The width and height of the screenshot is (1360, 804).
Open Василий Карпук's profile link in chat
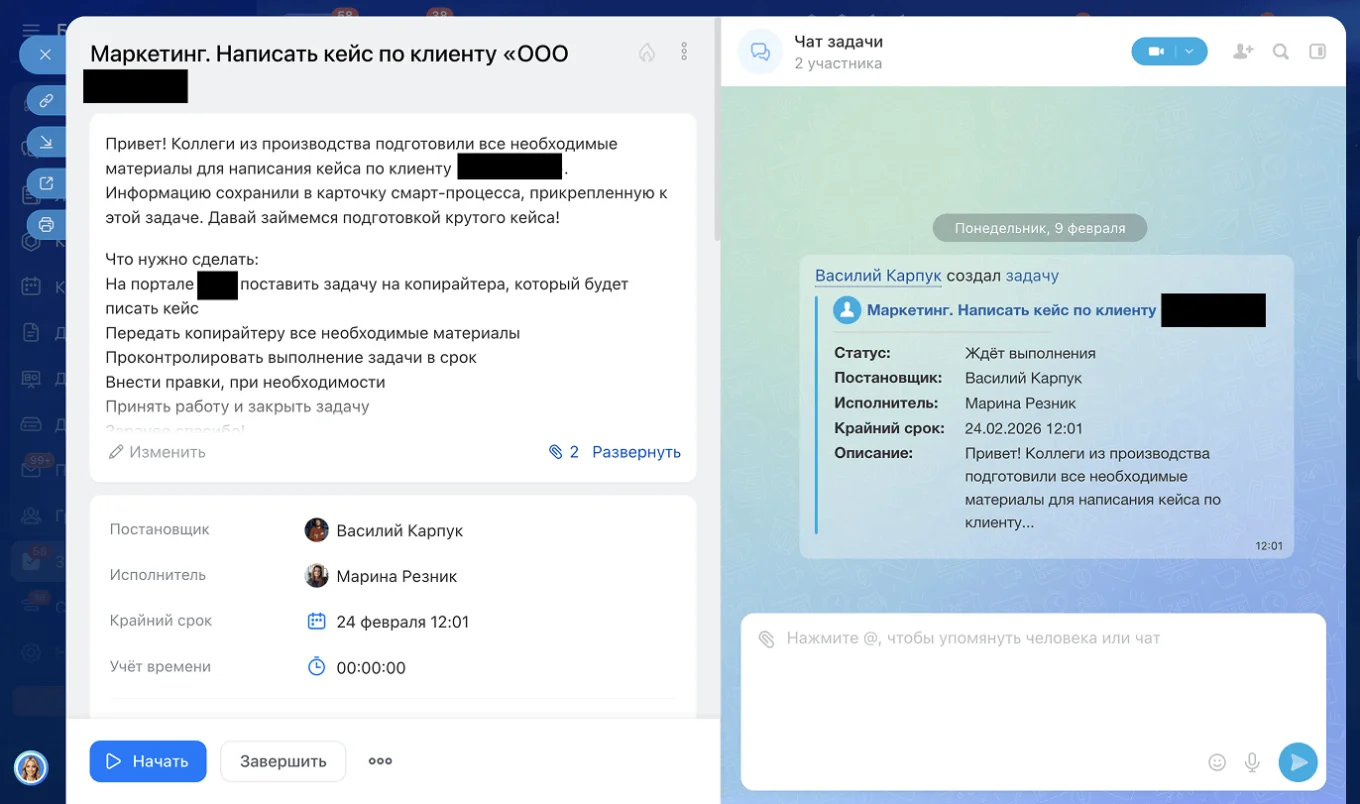[878, 275]
